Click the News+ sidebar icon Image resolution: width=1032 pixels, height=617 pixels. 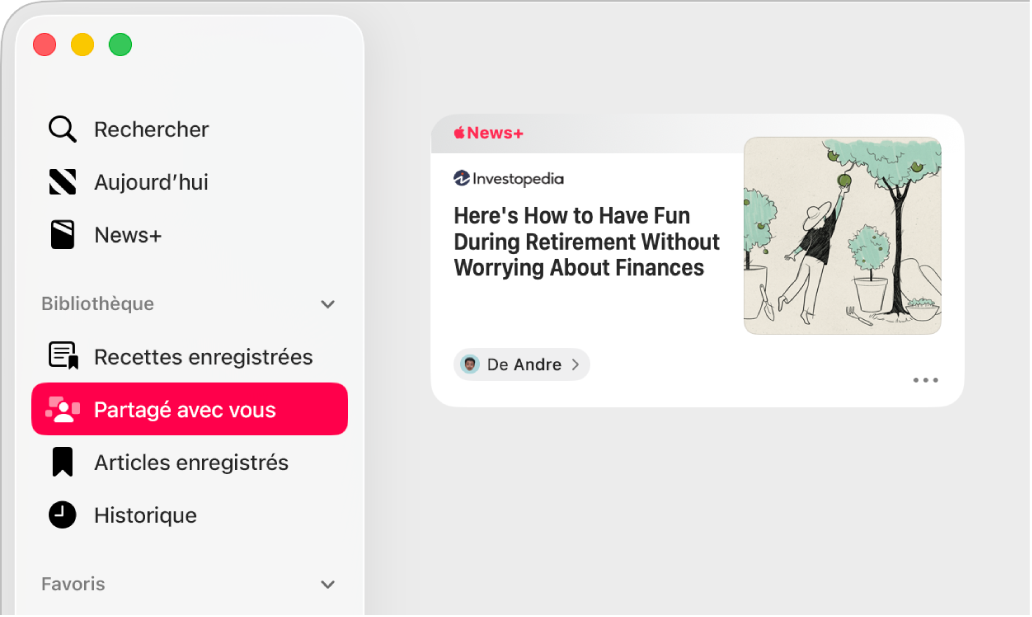tap(62, 234)
